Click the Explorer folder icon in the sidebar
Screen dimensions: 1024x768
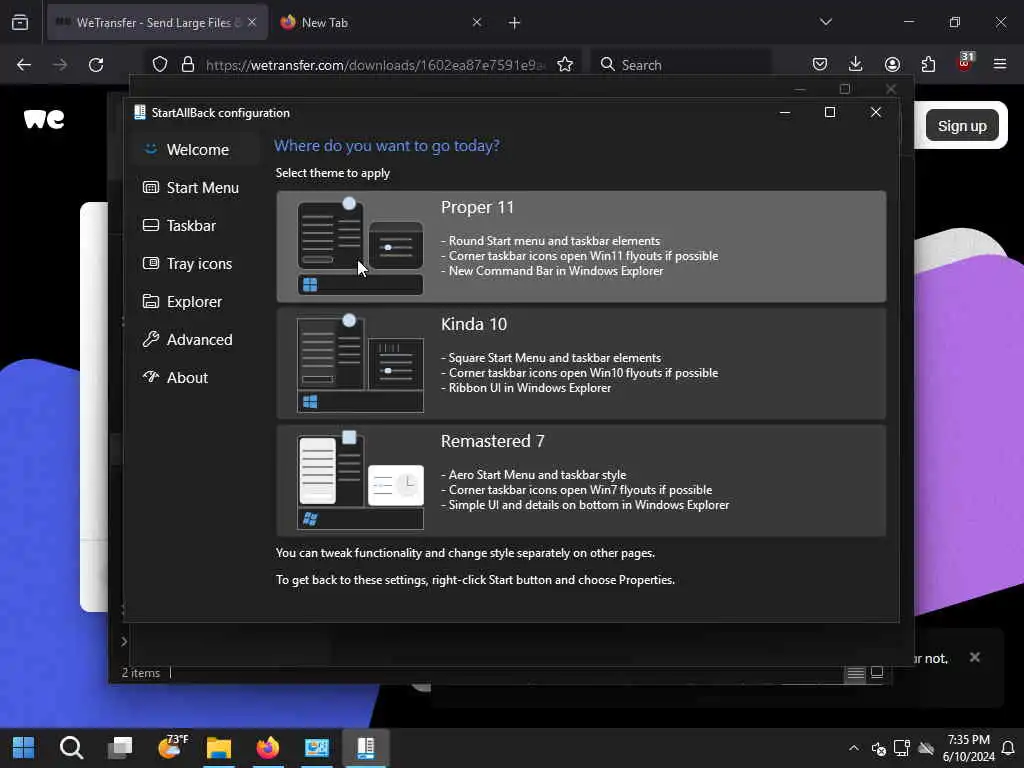(x=151, y=301)
